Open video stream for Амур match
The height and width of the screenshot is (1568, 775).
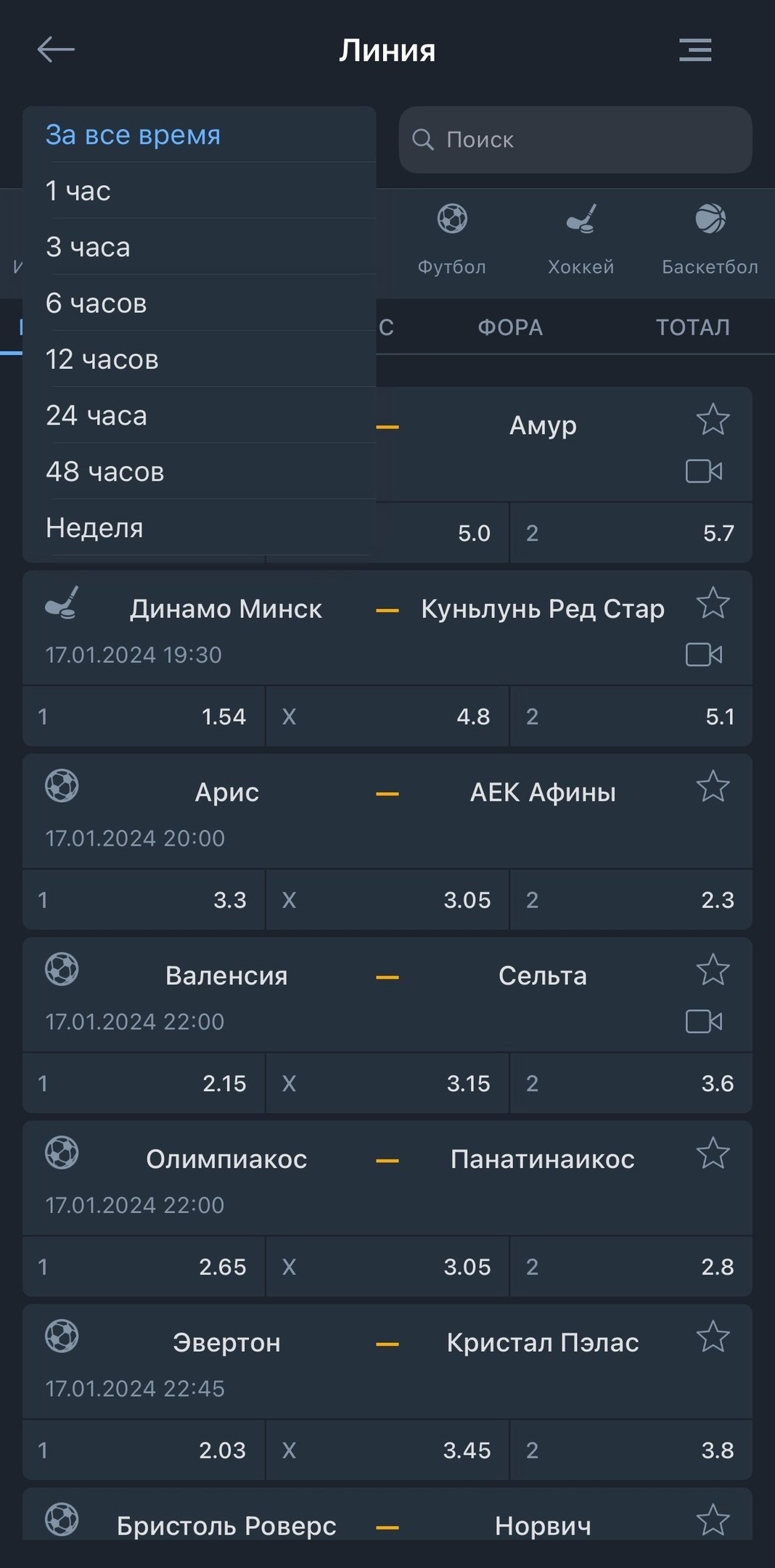[x=703, y=471]
